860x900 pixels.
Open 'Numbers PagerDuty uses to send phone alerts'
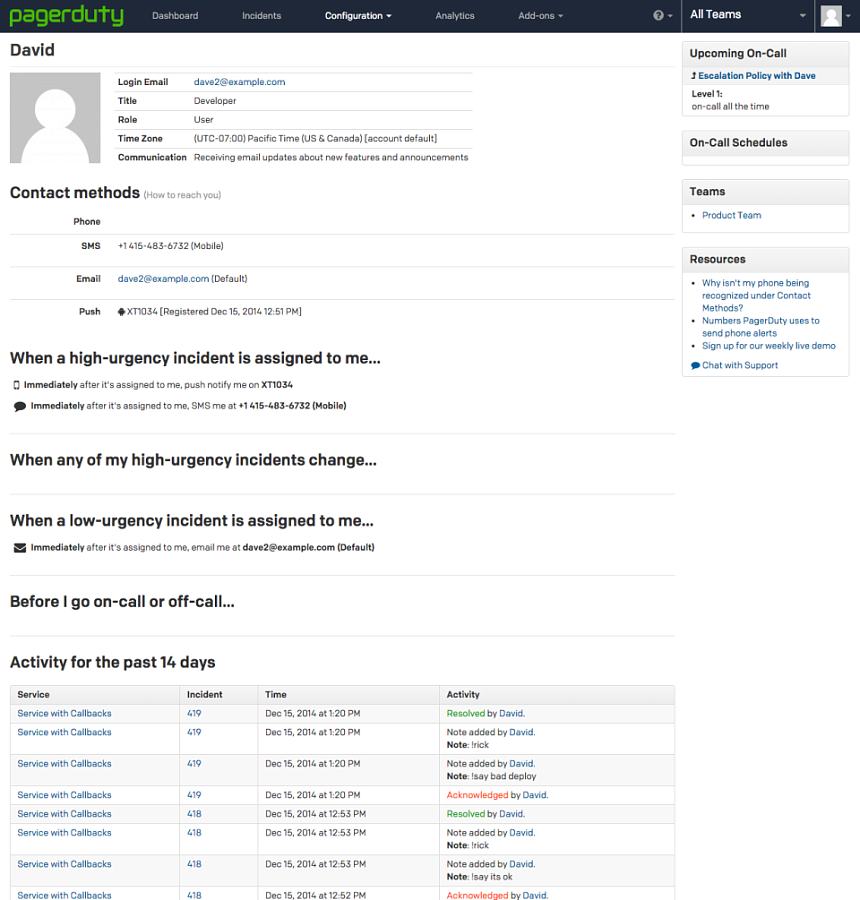coord(761,327)
